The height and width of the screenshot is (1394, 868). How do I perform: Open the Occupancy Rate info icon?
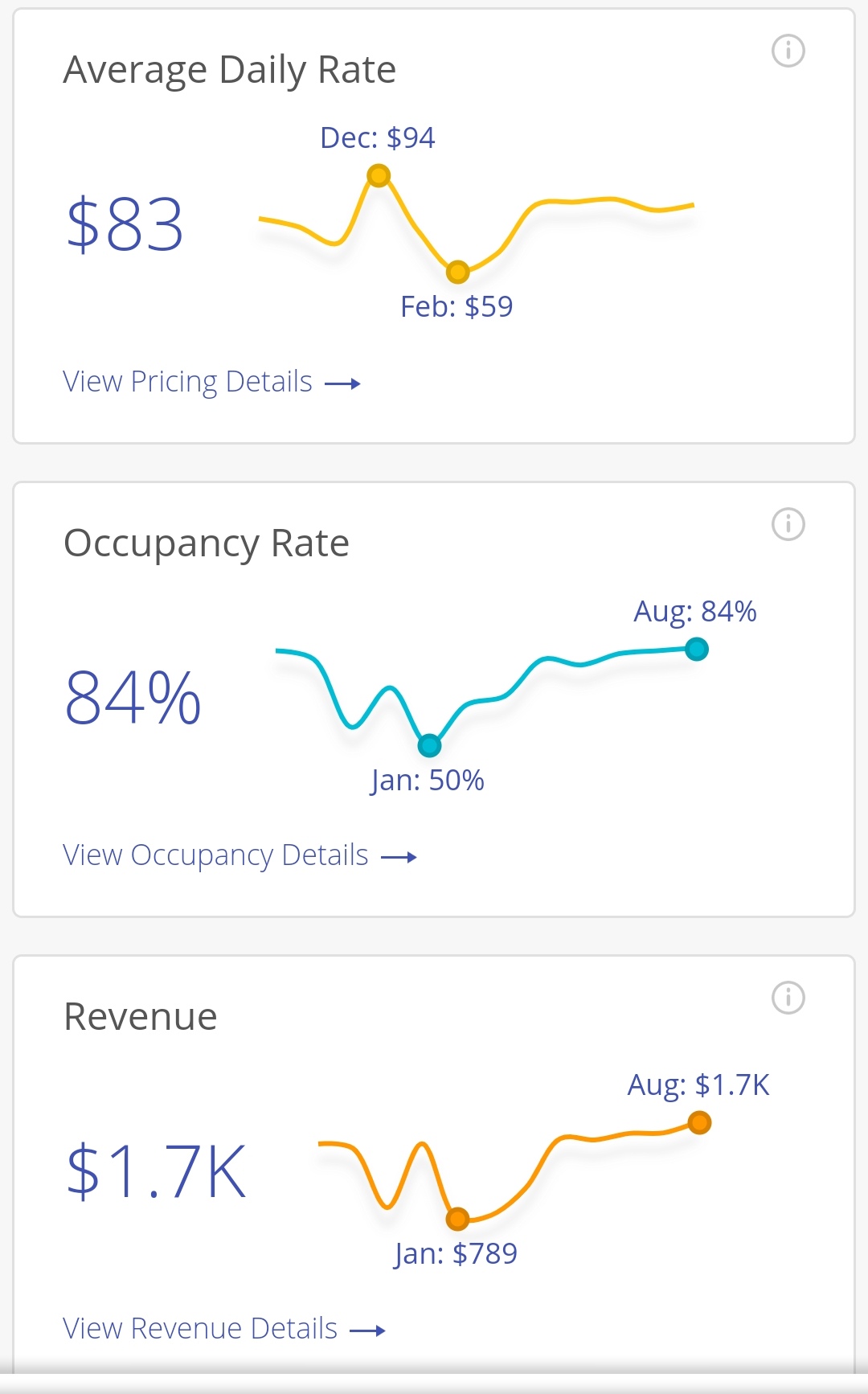tap(788, 525)
